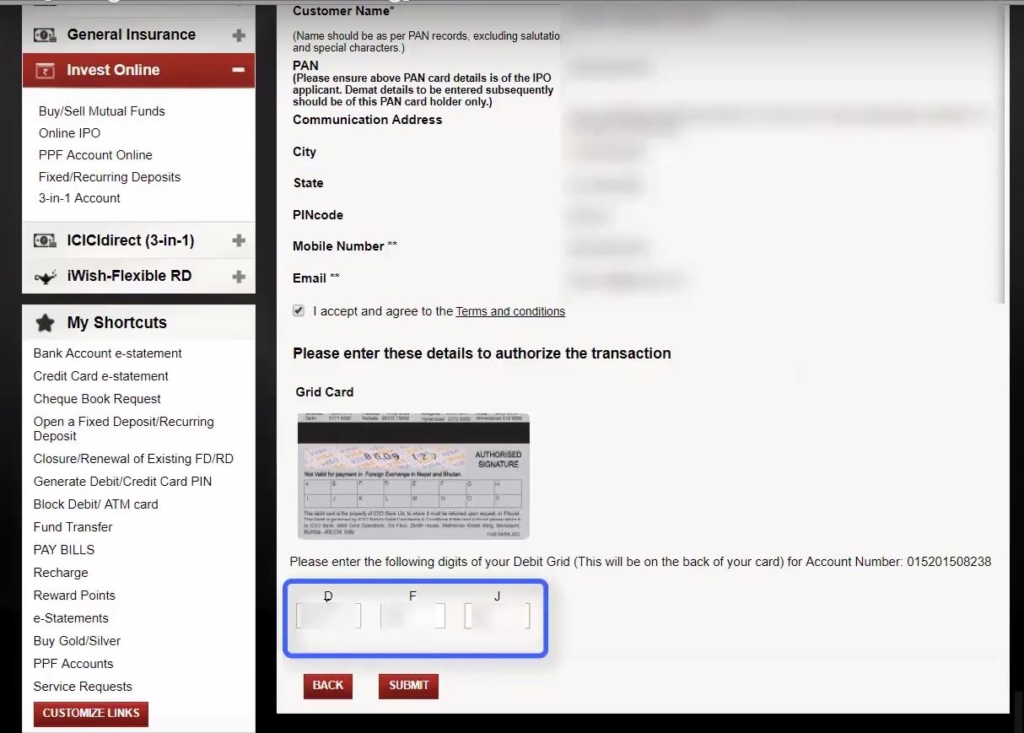Click the iWish-Flexible RD lamp icon
The width and height of the screenshot is (1024, 733).
[45, 277]
